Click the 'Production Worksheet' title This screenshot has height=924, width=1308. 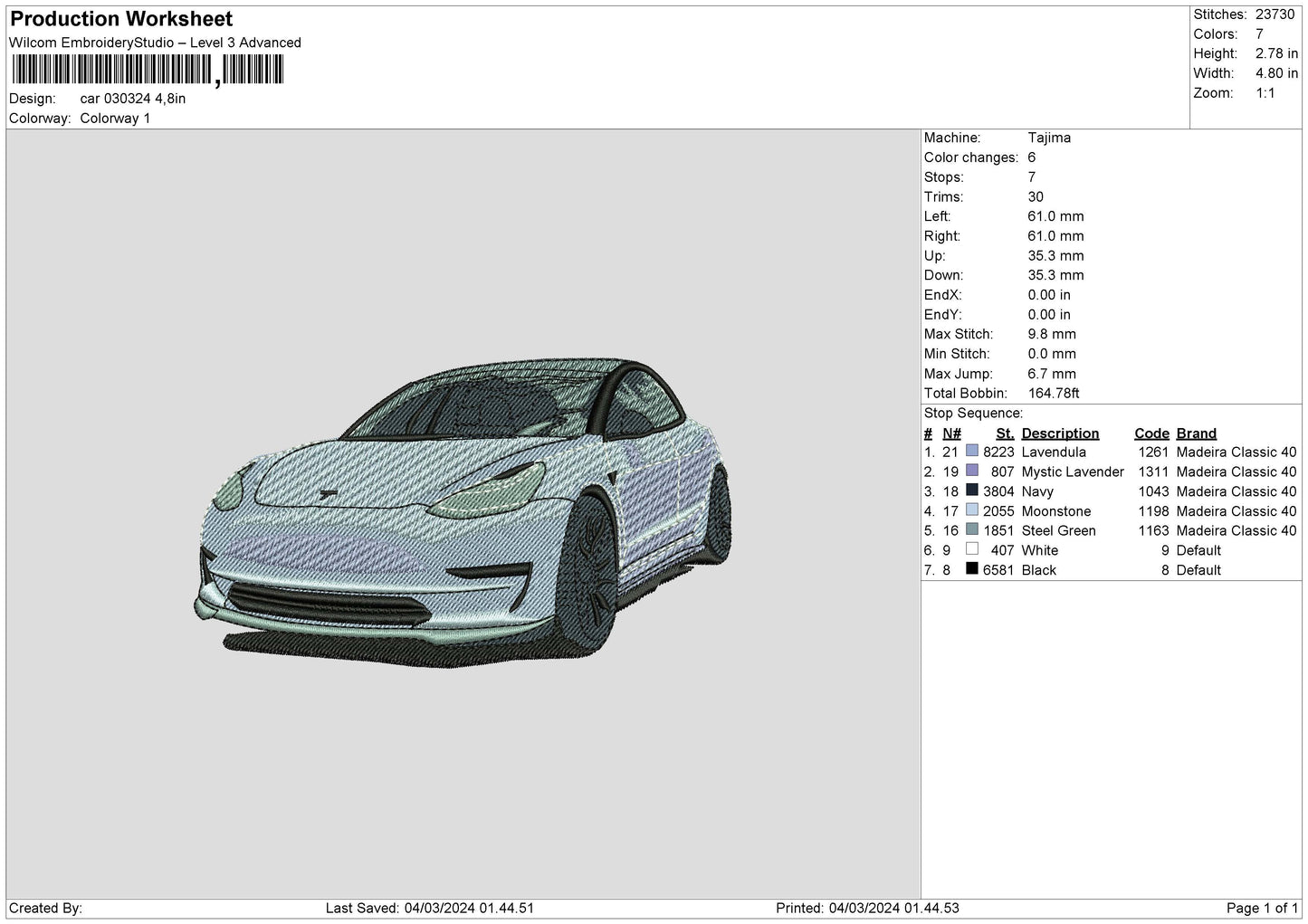click(121, 19)
